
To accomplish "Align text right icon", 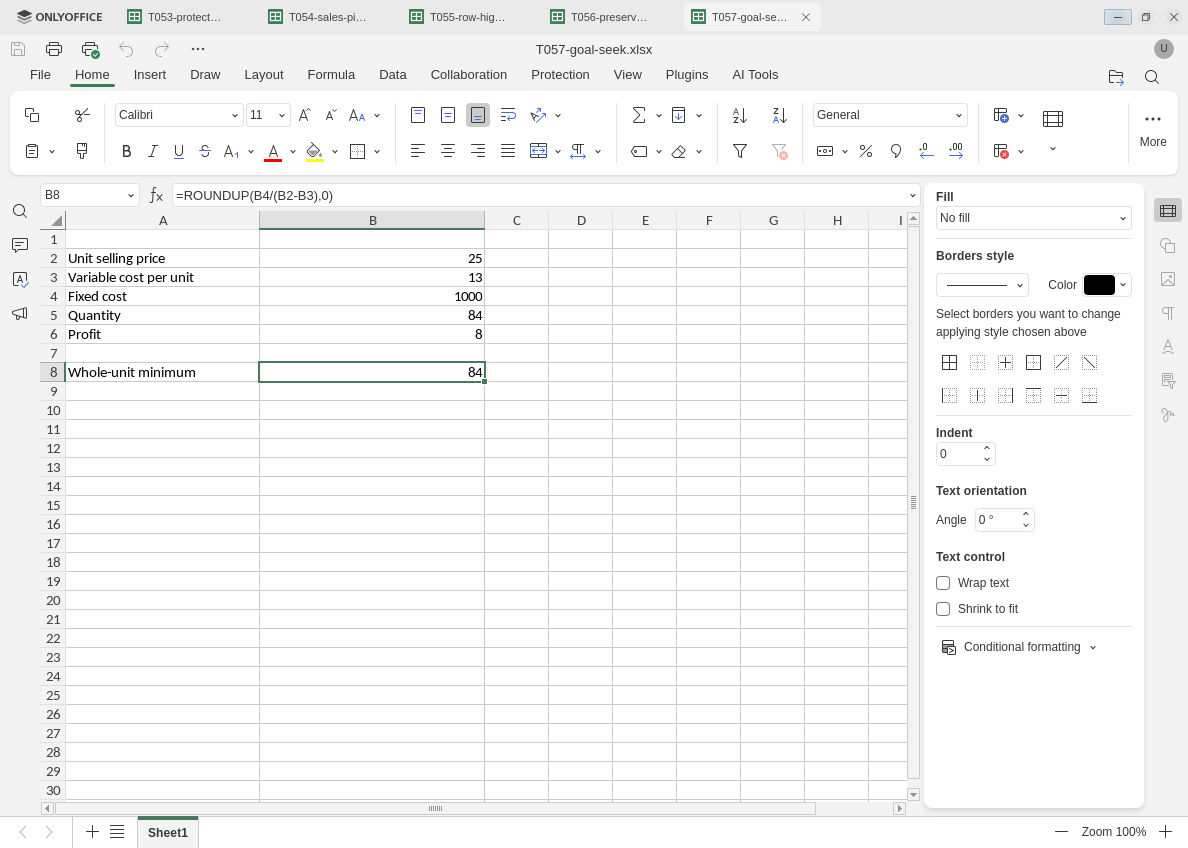I will [x=478, y=152].
